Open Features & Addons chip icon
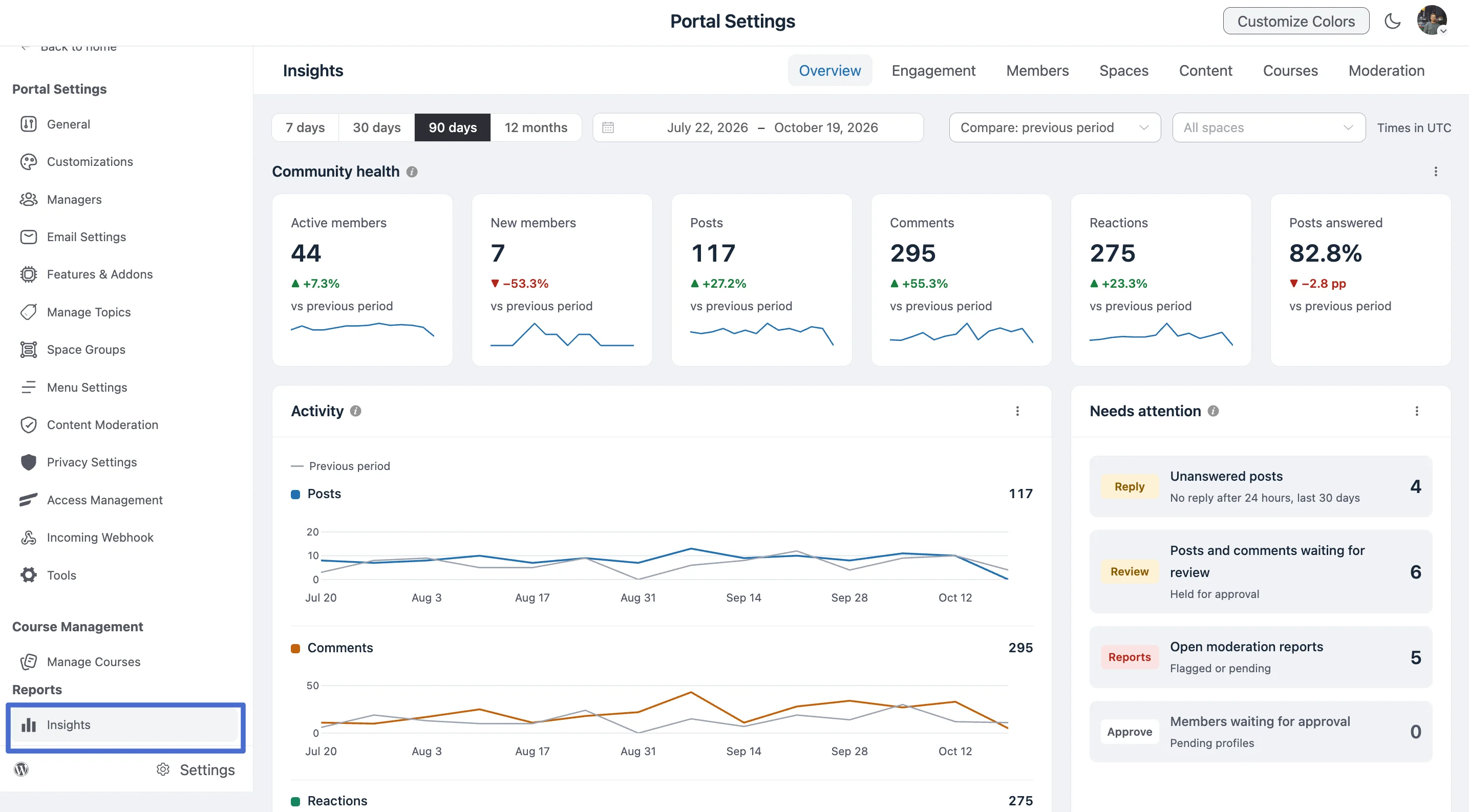This screenshot has width=1469, height=812. [29, 274]
